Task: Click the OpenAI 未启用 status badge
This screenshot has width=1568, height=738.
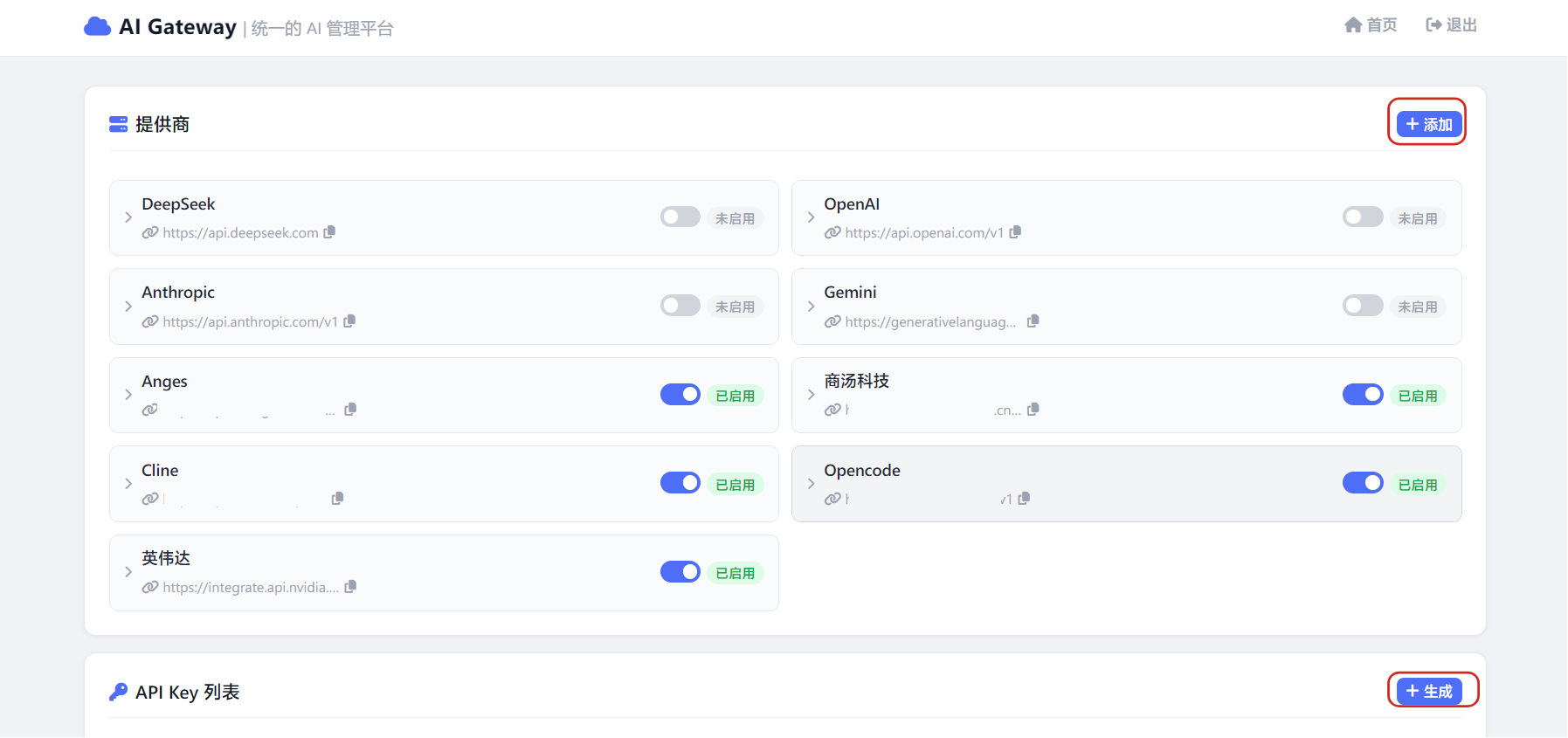Action: pos(1417,218)
